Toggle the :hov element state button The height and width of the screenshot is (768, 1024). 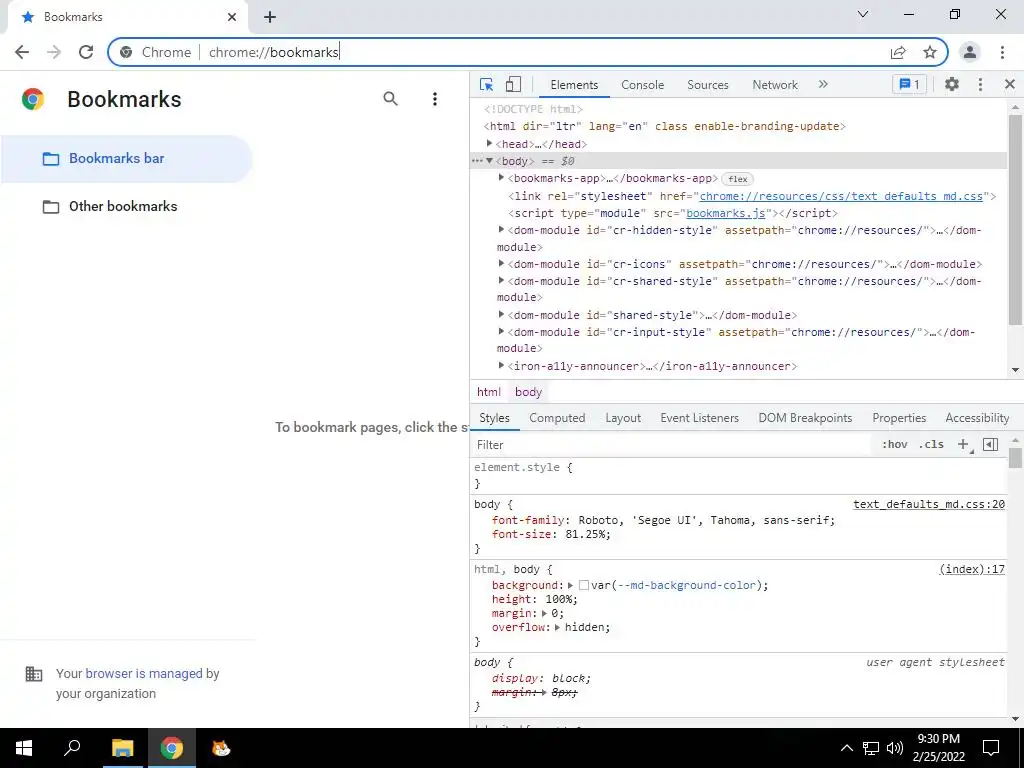coord(894,445)
